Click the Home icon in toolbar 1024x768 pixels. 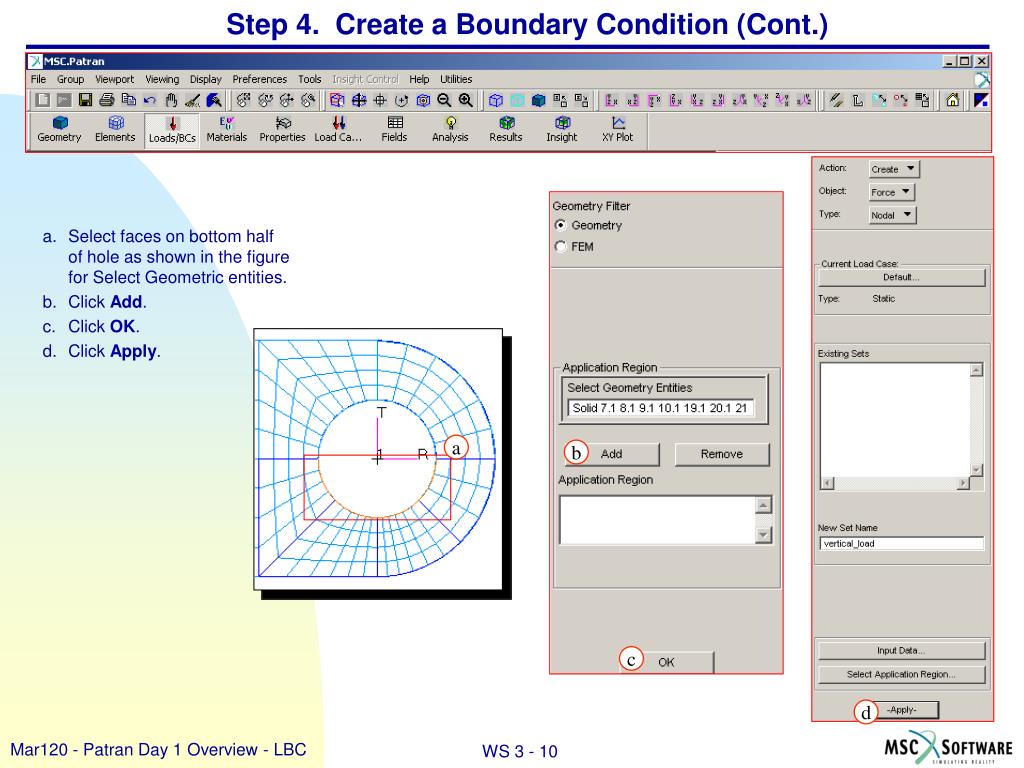(x=953, y=100)
